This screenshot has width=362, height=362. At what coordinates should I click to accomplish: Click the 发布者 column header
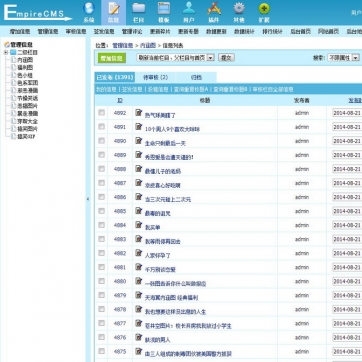[x=302, y=100]
